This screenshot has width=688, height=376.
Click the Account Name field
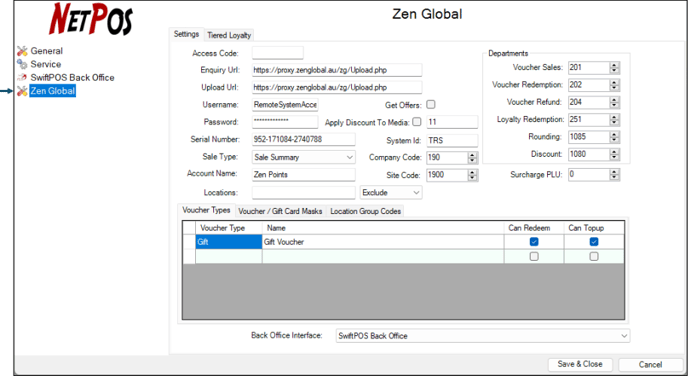click(304, 175)
